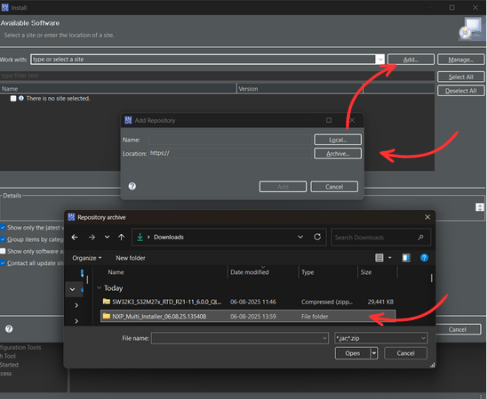The height and width of the screenshot is (399, 487).
Task: Click '06-08-2025 13:59' date cell
Action: click(x=253, y=316)
